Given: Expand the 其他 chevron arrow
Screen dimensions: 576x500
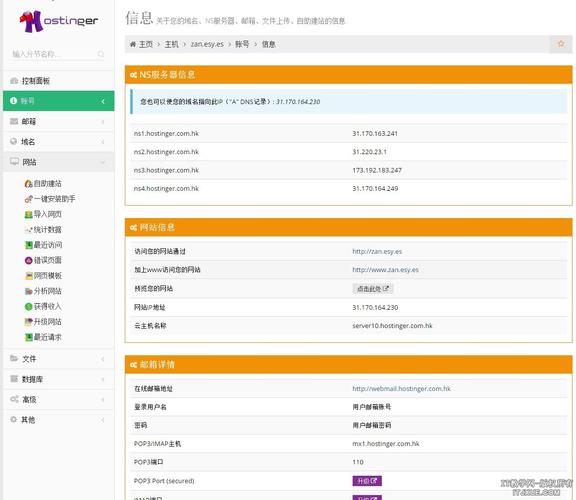Looking at the screenshot, I should [103, 420].
